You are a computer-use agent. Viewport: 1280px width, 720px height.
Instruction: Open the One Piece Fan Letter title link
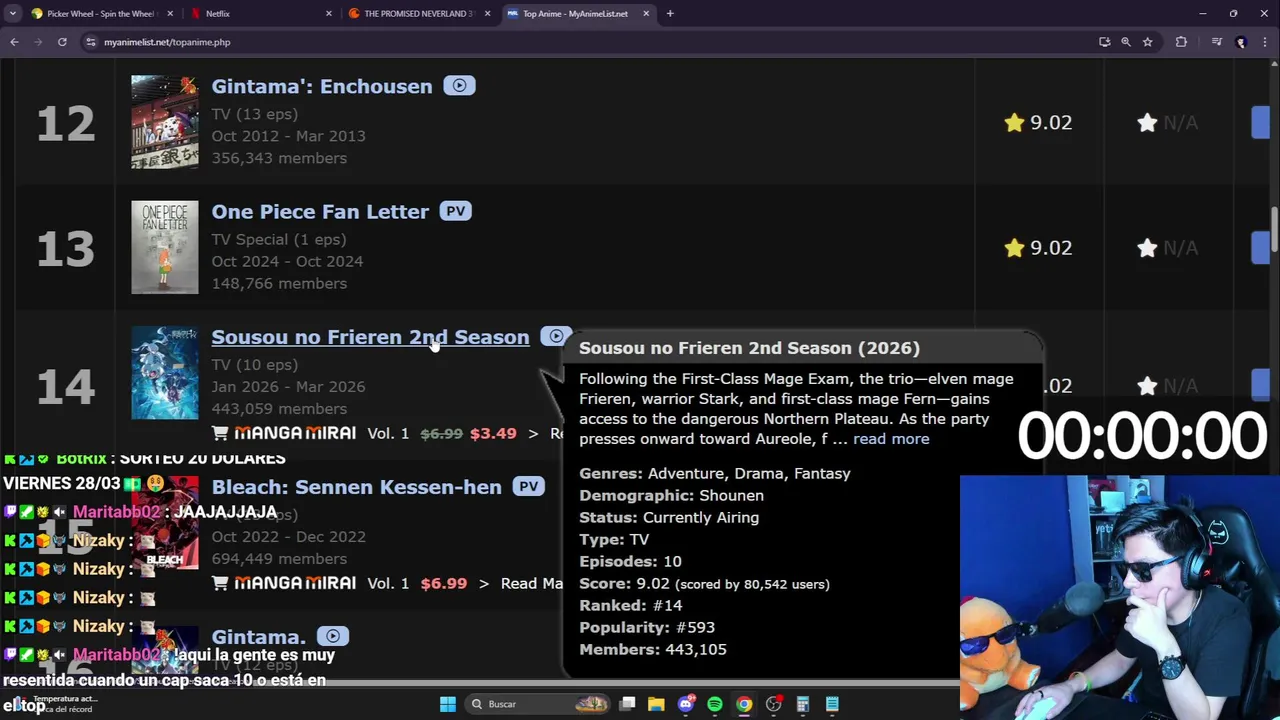click(320, 211)
